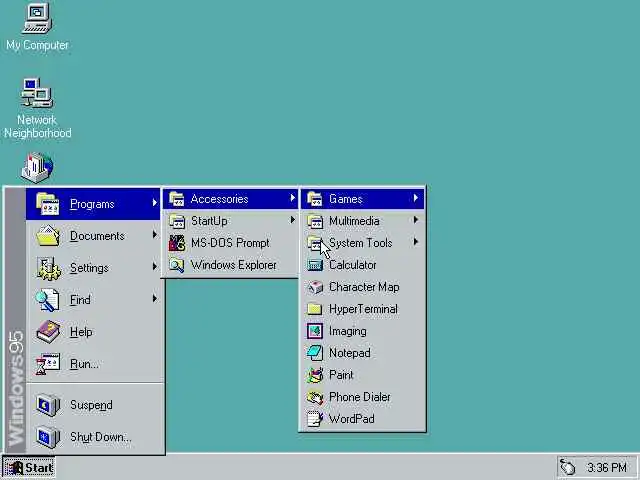Click the Programs folder icon

[47, 204]
